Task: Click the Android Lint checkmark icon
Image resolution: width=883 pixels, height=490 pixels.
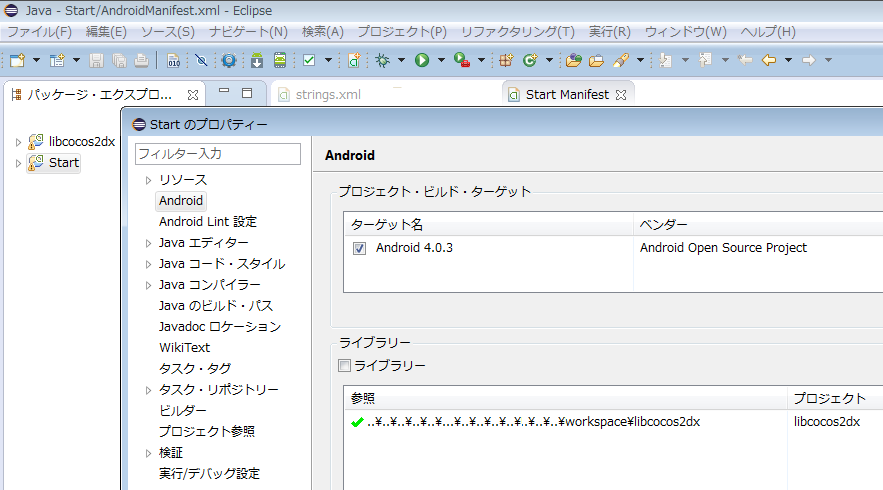Action: (309, 60)
